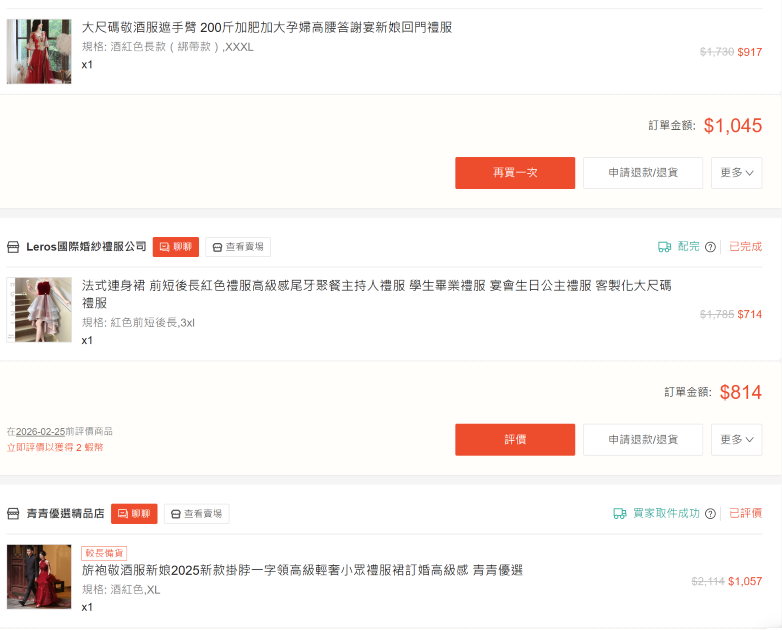Click shop icon beside Leros國際婚紗禮服公司
The height and width of the screenshot is (630, 782).
tap(13, 247)
